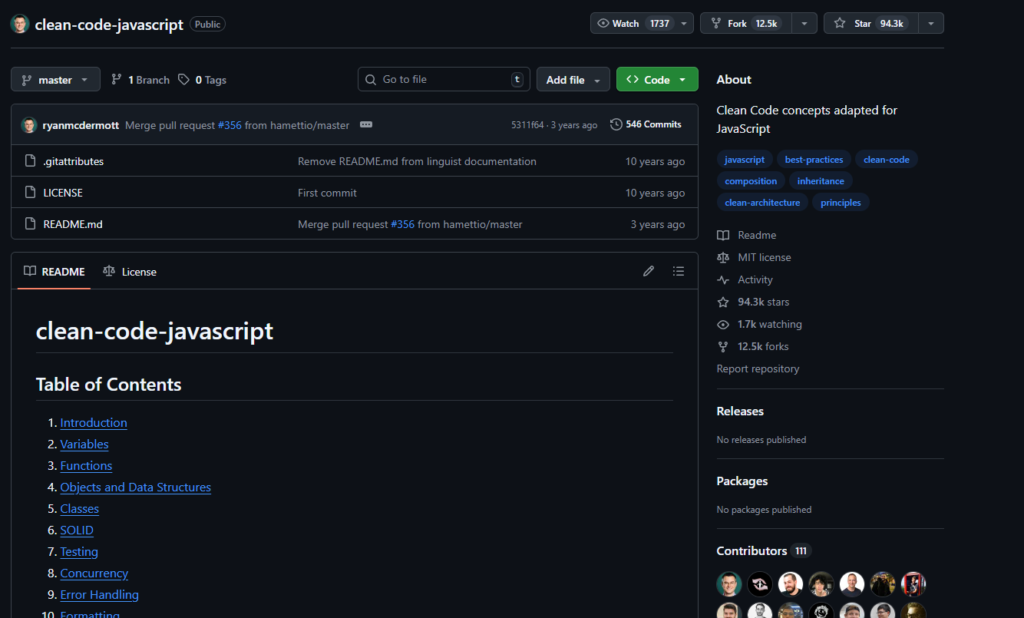Open the README outline list icon
The image size is (1024, 618).
tap(679, 271)
